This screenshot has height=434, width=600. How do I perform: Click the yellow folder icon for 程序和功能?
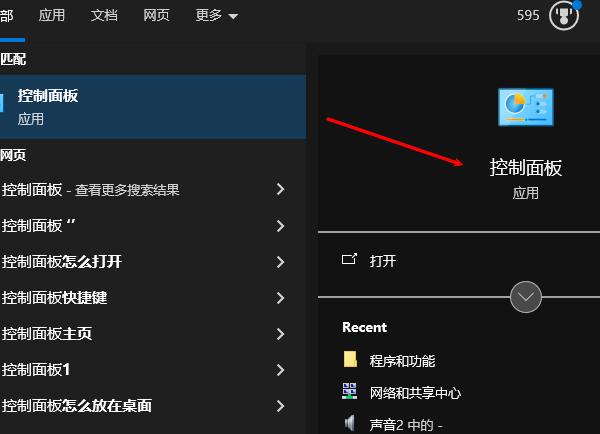pos(350,360)
